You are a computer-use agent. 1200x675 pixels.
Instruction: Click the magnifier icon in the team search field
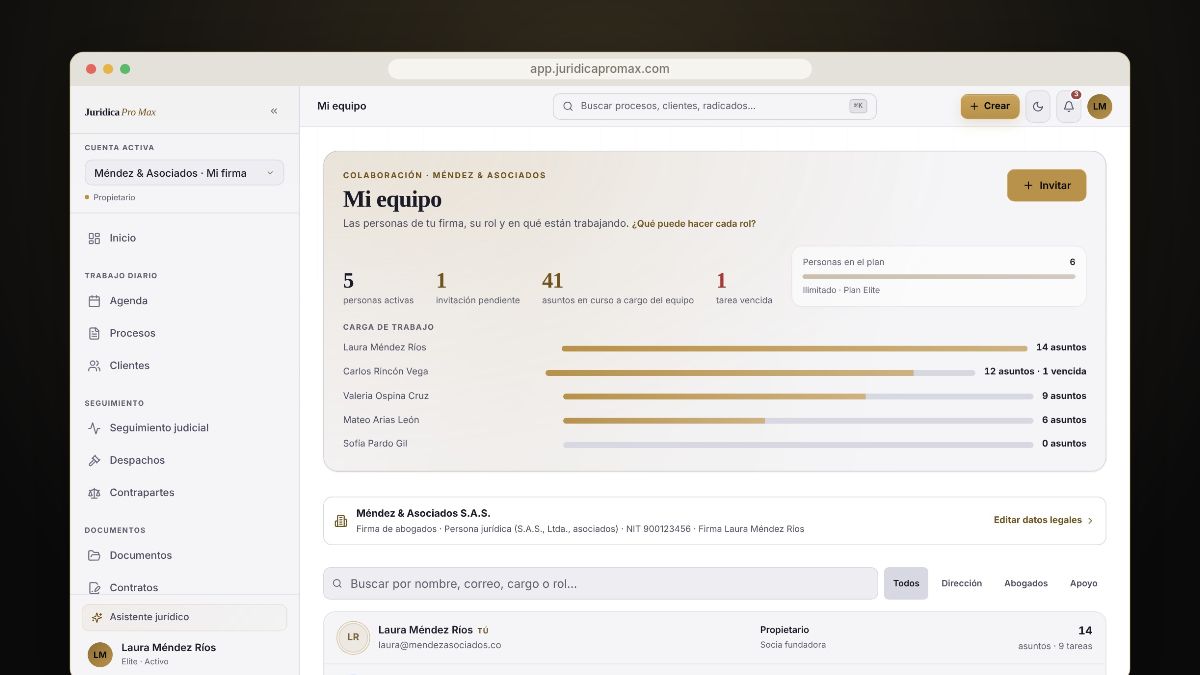click(x=338, y=583)
